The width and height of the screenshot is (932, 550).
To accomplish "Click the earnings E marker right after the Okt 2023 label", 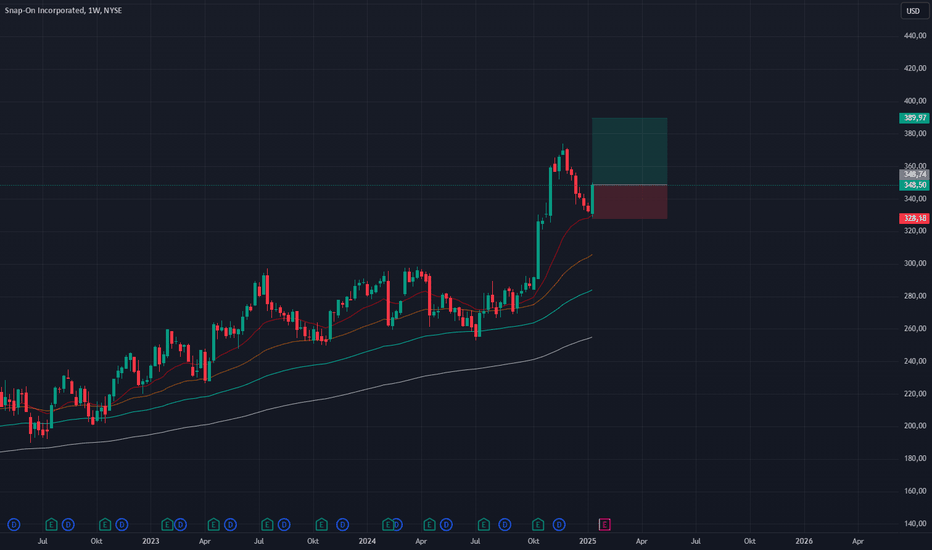I will click(322, 524).
